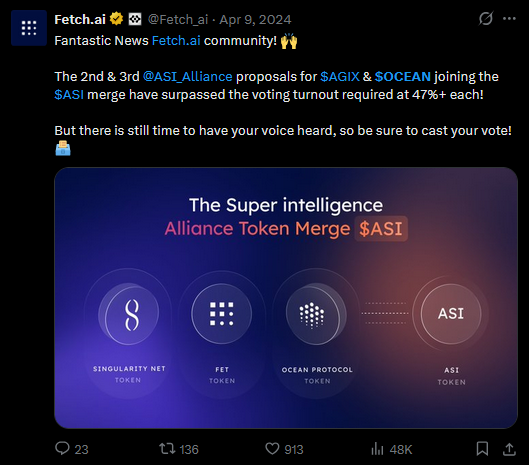Viewport: 529px width, 465px height.
Task: Click the $AGIX cashtag
Action: (x=340, y=77)
